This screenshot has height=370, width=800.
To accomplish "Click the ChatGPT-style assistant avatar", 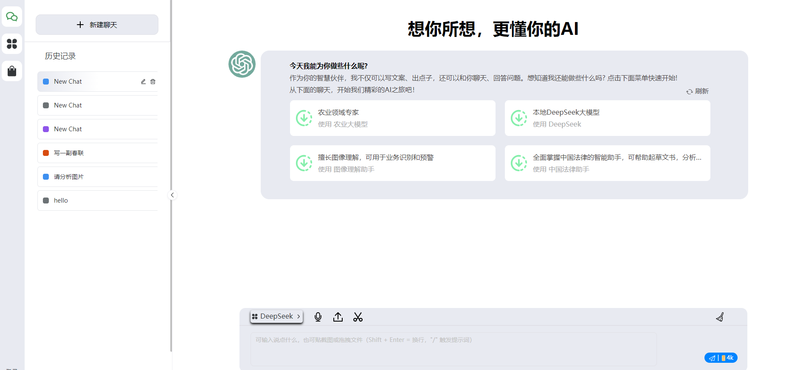I will 242,64.
